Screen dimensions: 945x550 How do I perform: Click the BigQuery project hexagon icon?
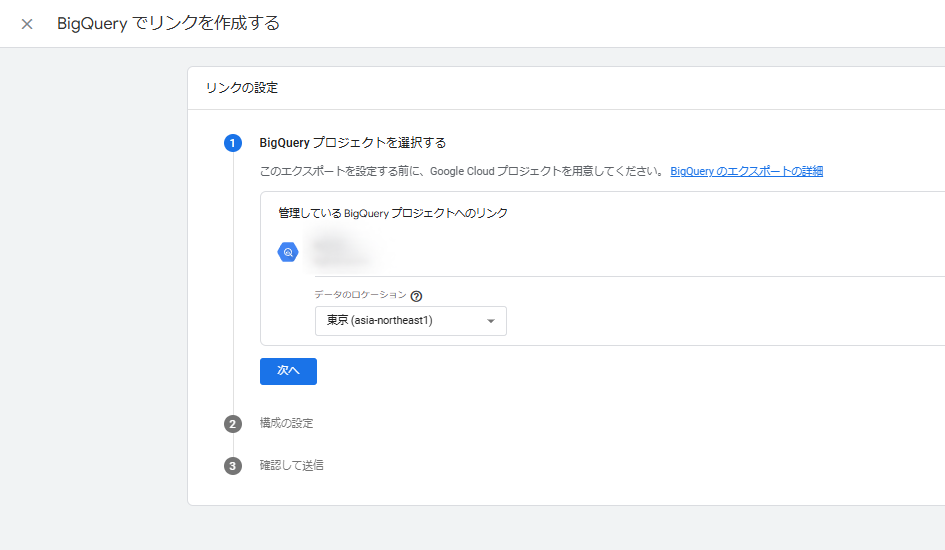288,252
